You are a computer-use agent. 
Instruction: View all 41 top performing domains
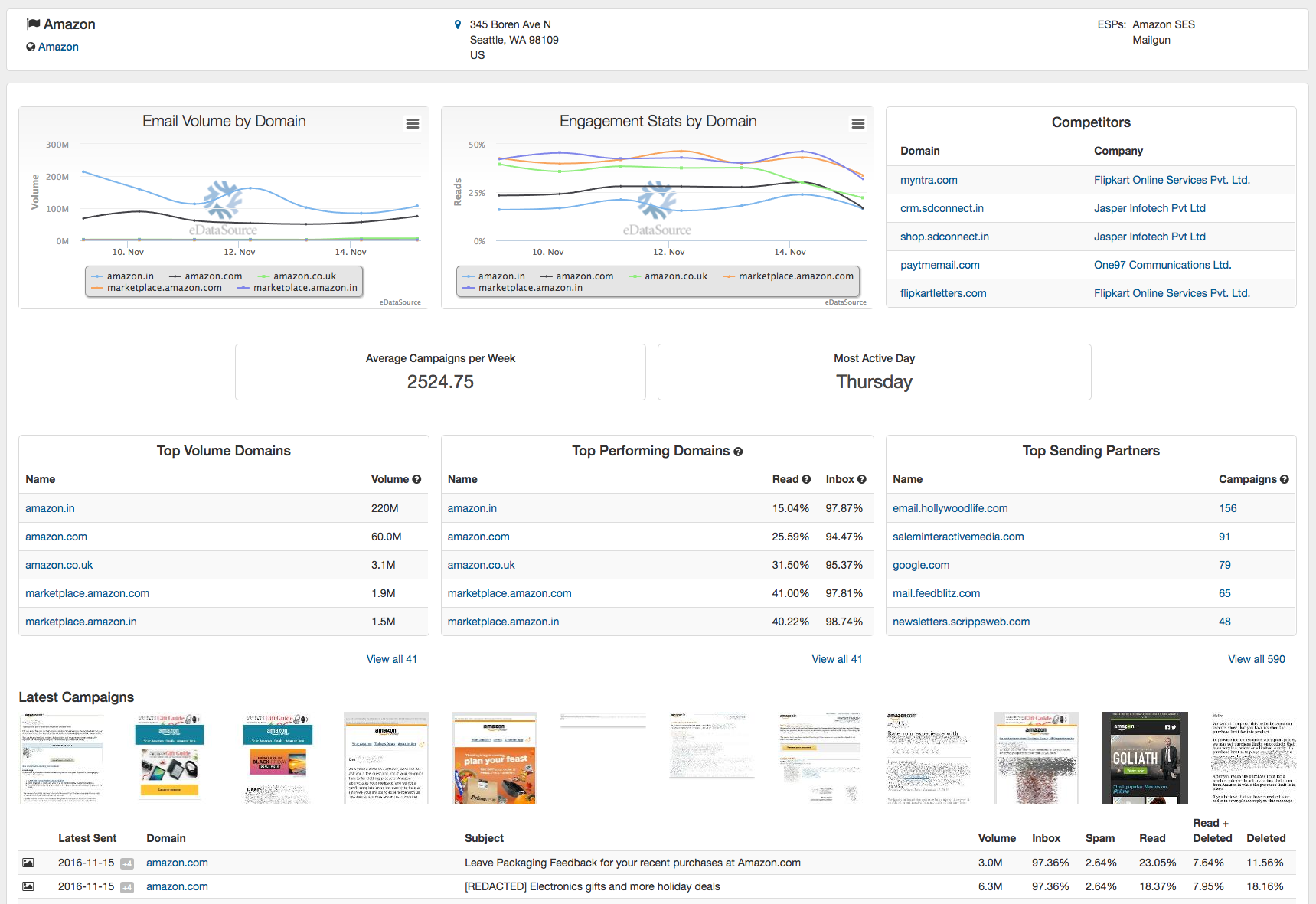coord(837,659)
